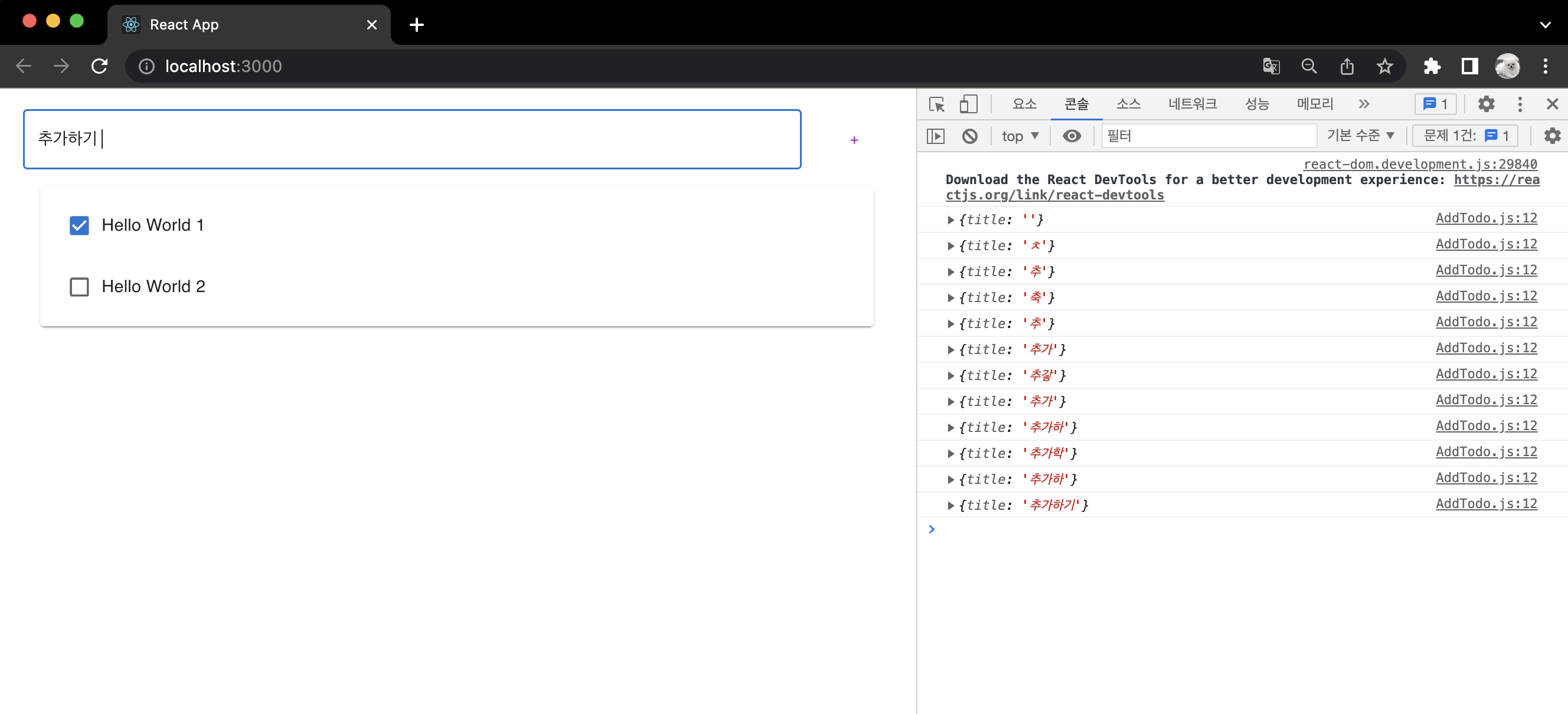1568x714 pixels.
Task: Switch to the 요소 tab
Action: pos(1024,104)
